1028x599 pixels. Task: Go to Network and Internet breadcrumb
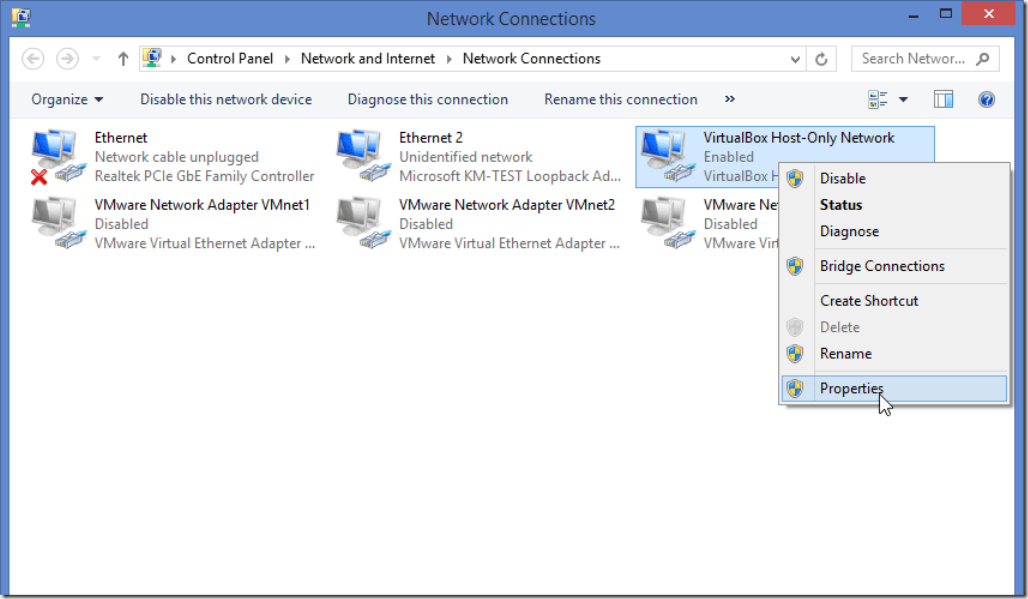pos(368,59)
